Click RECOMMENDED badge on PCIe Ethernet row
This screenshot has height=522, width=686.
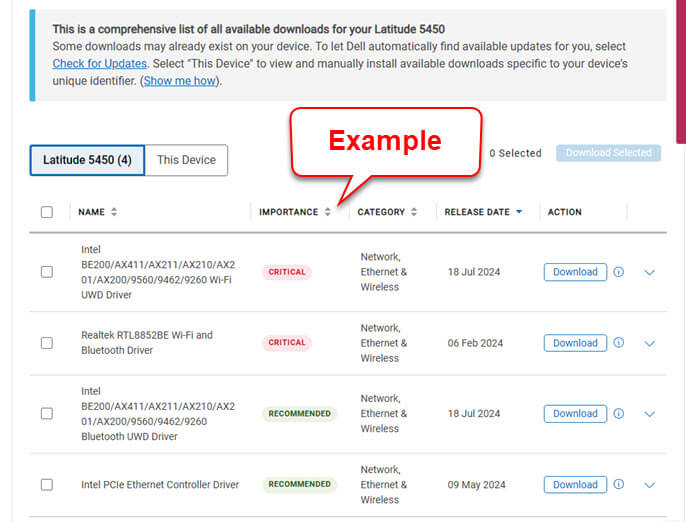click(x=299, y=484)
